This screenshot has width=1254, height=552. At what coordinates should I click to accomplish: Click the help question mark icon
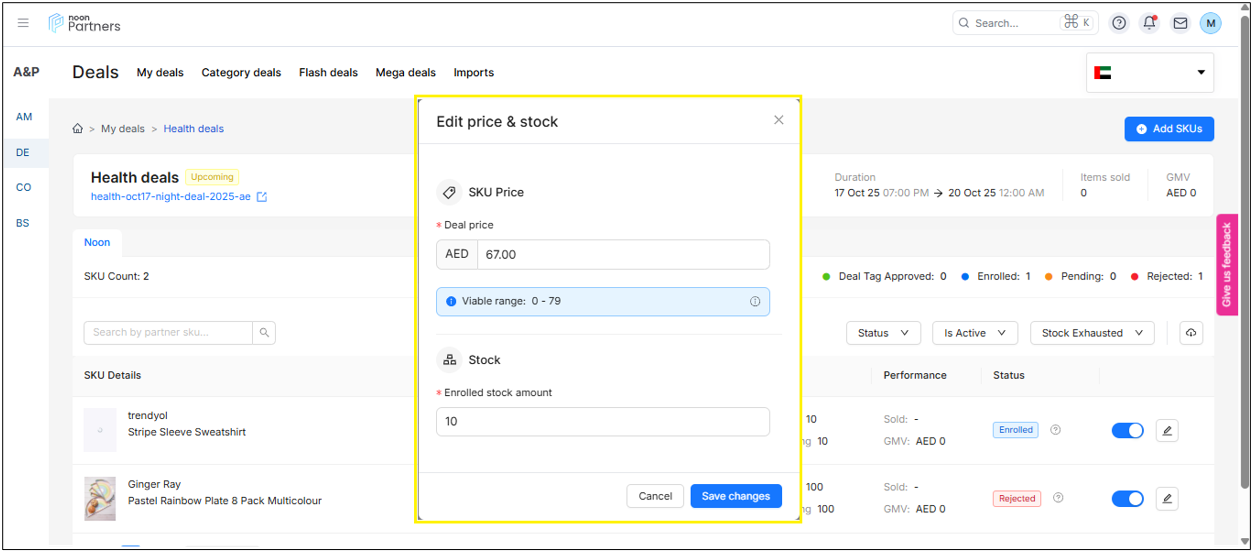1119,23
